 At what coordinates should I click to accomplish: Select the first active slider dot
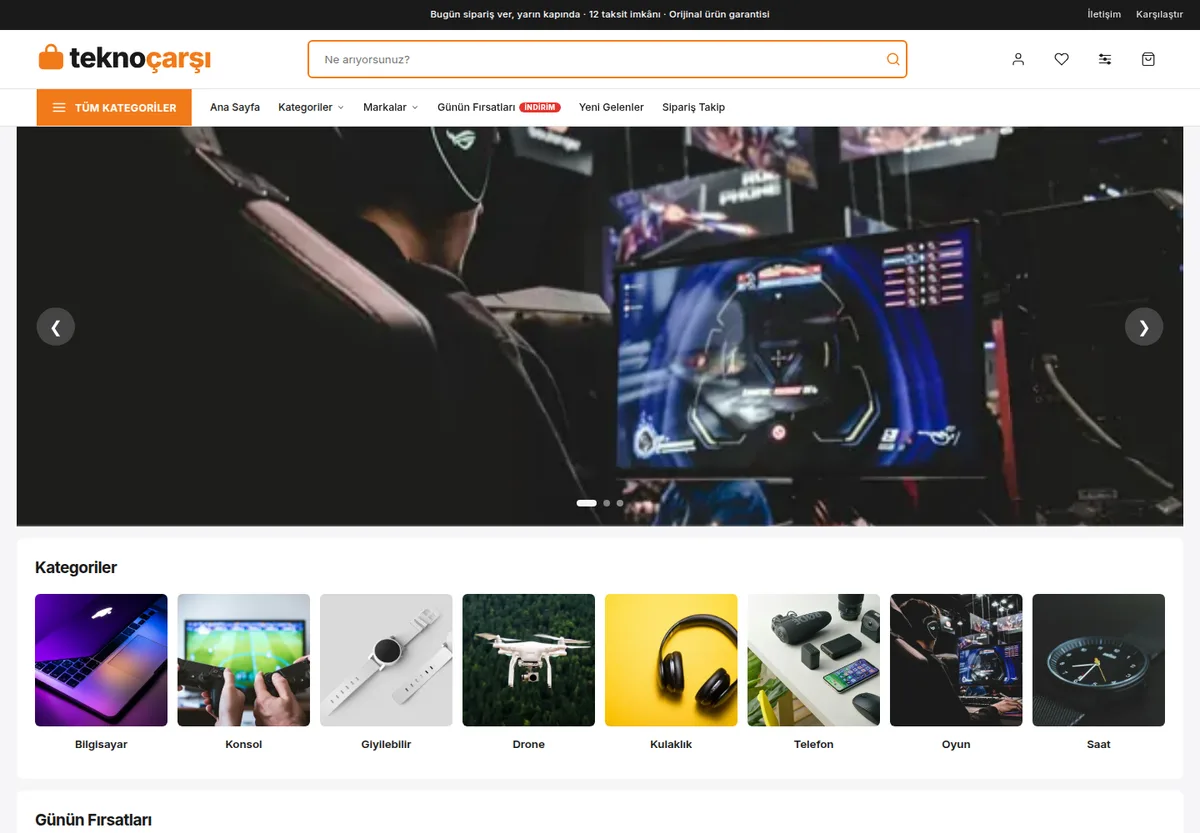[587, 503]
